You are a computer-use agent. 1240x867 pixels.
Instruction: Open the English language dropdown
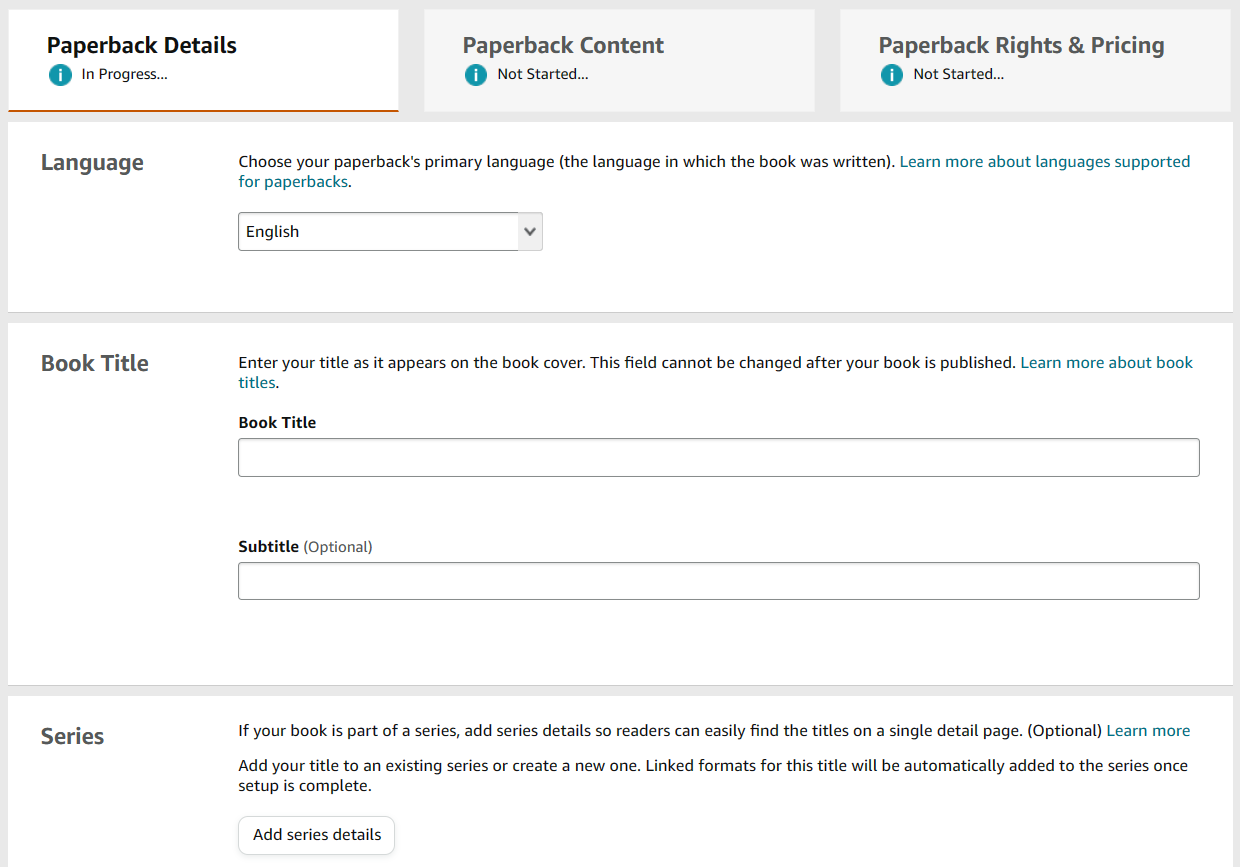[378, 232]
